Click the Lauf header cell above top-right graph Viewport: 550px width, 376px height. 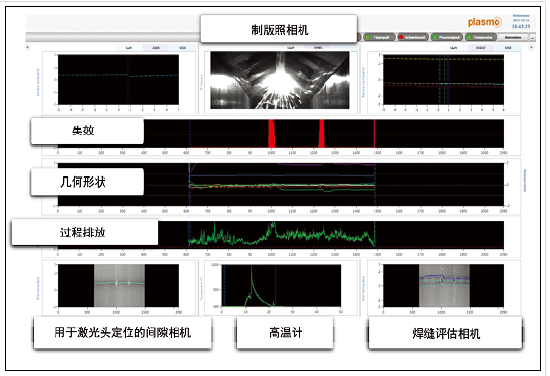click(454, 48)
